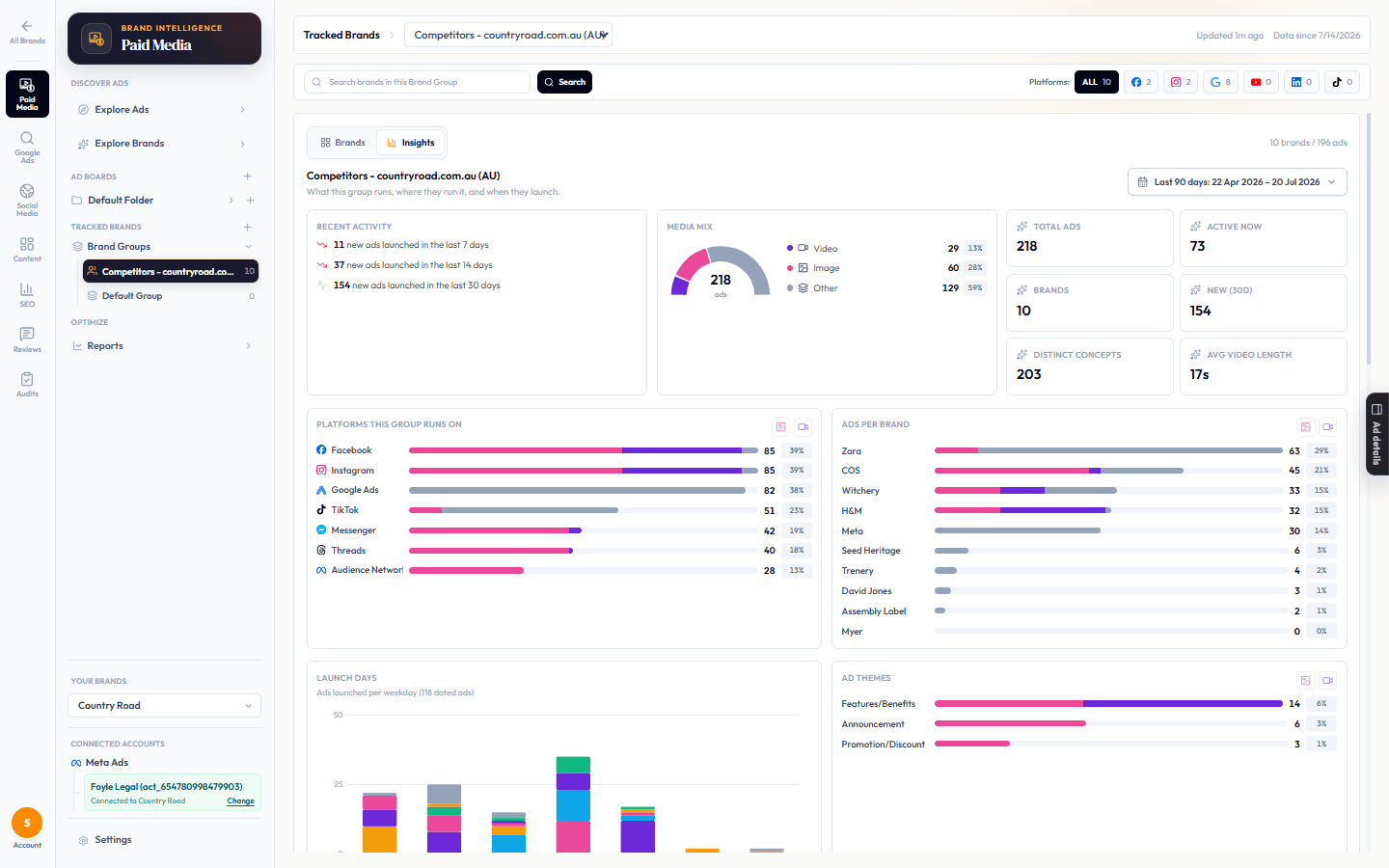Viewport: 1389px width, 868px height.
Task: Click the TikTok platform row
Action: pyautogui.click(x=563, y=510)
